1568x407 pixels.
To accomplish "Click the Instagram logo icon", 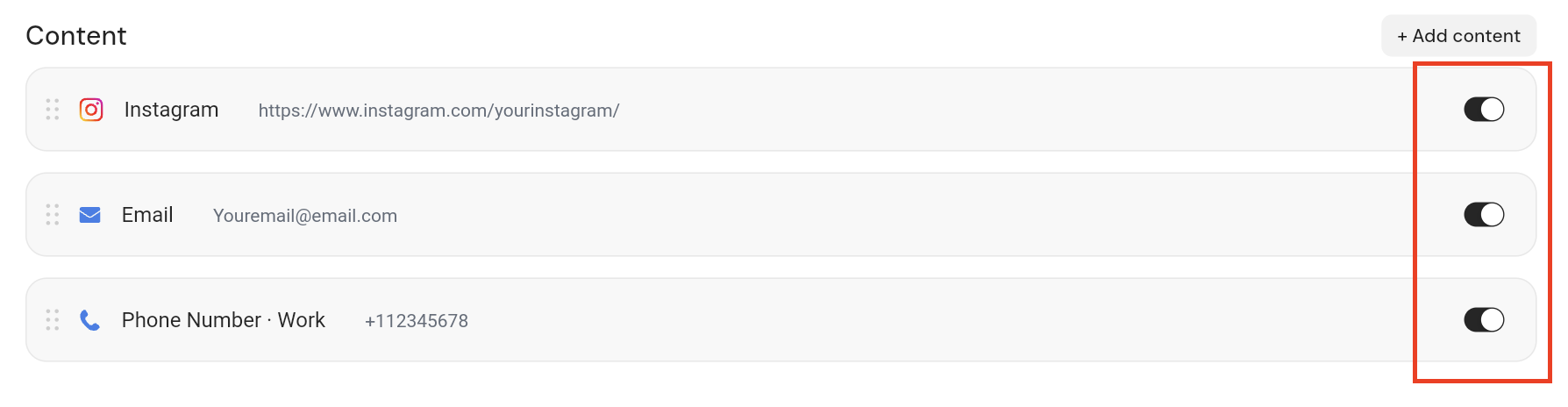I will [x=91, y=110].
